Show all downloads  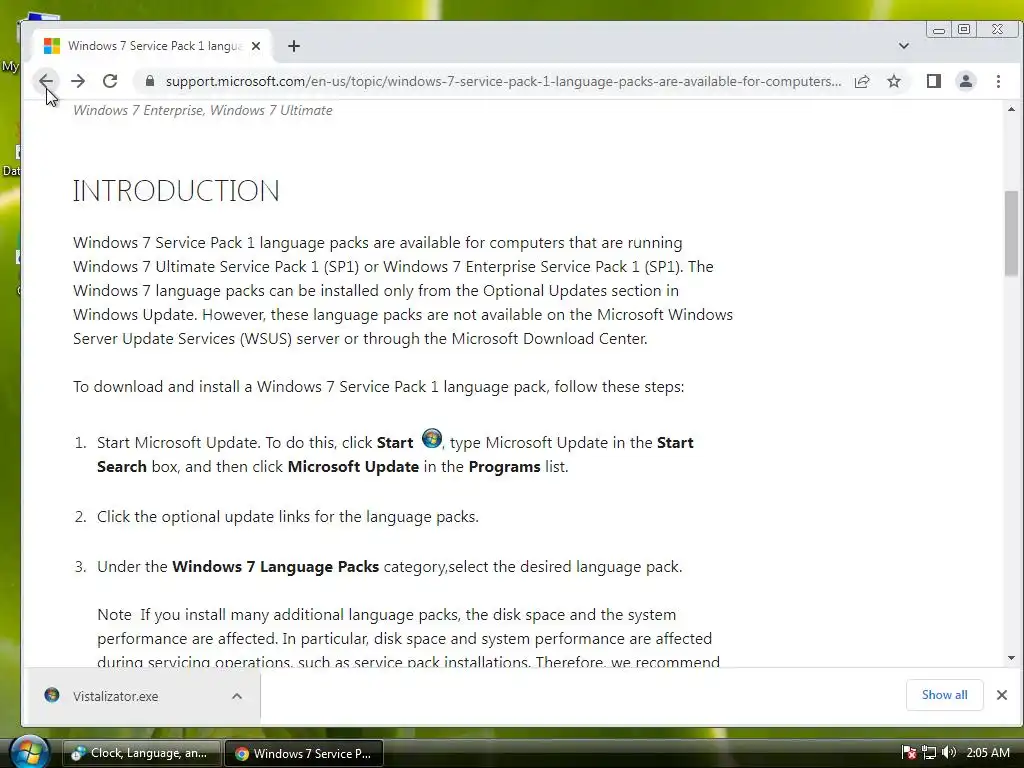tap(944, 695)
